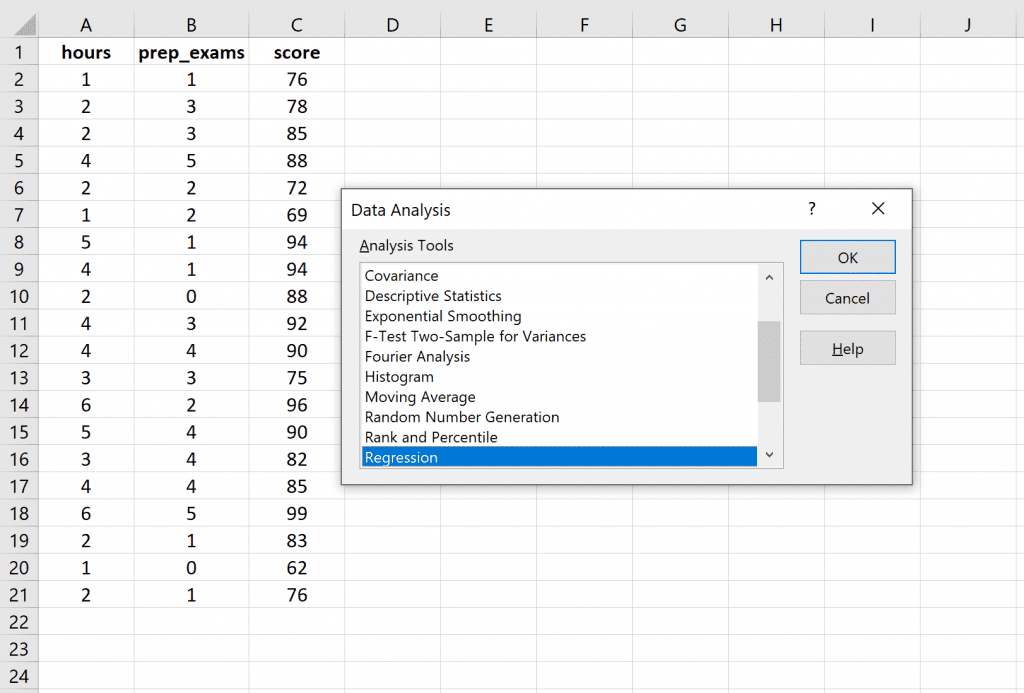Click the Cancel button in dialog
Viewport: 1024px width, 693px height.
coord(847,298)
